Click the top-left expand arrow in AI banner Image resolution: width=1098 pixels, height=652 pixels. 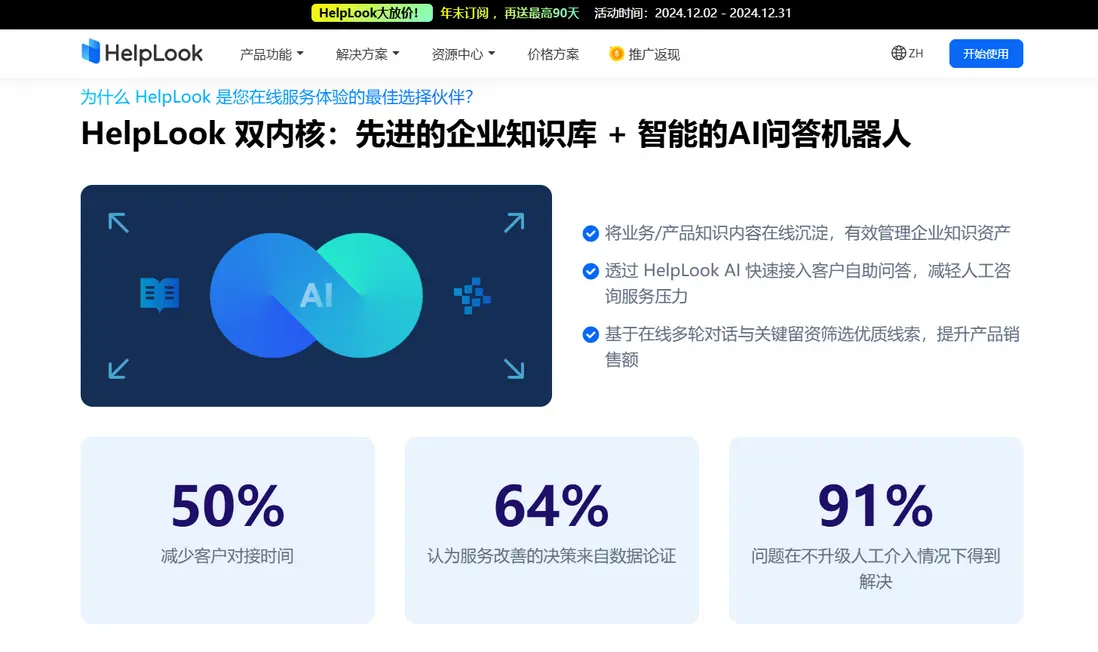pos(118,223)
